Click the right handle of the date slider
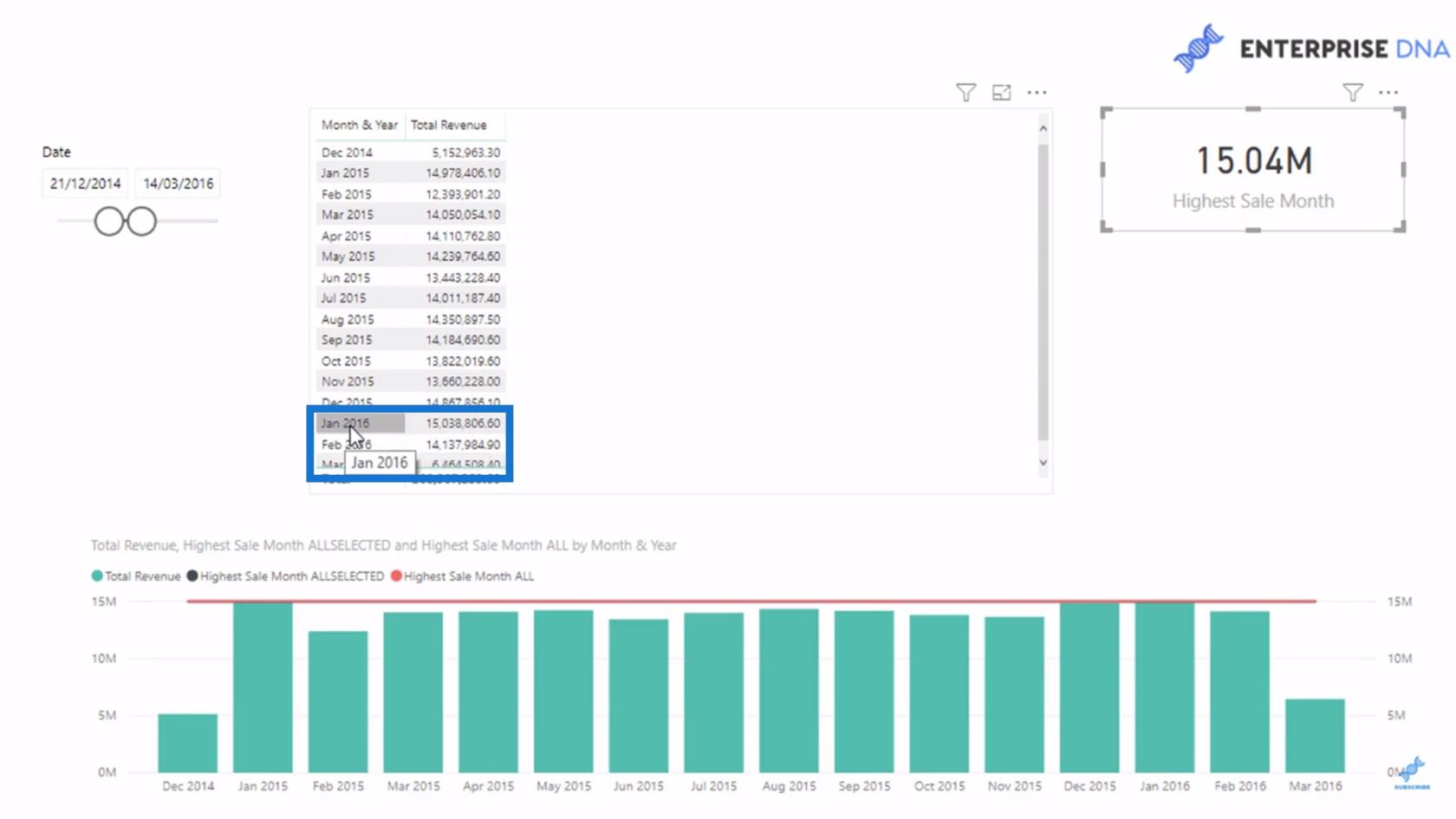The image size is (1456, 819). [141, 221]
